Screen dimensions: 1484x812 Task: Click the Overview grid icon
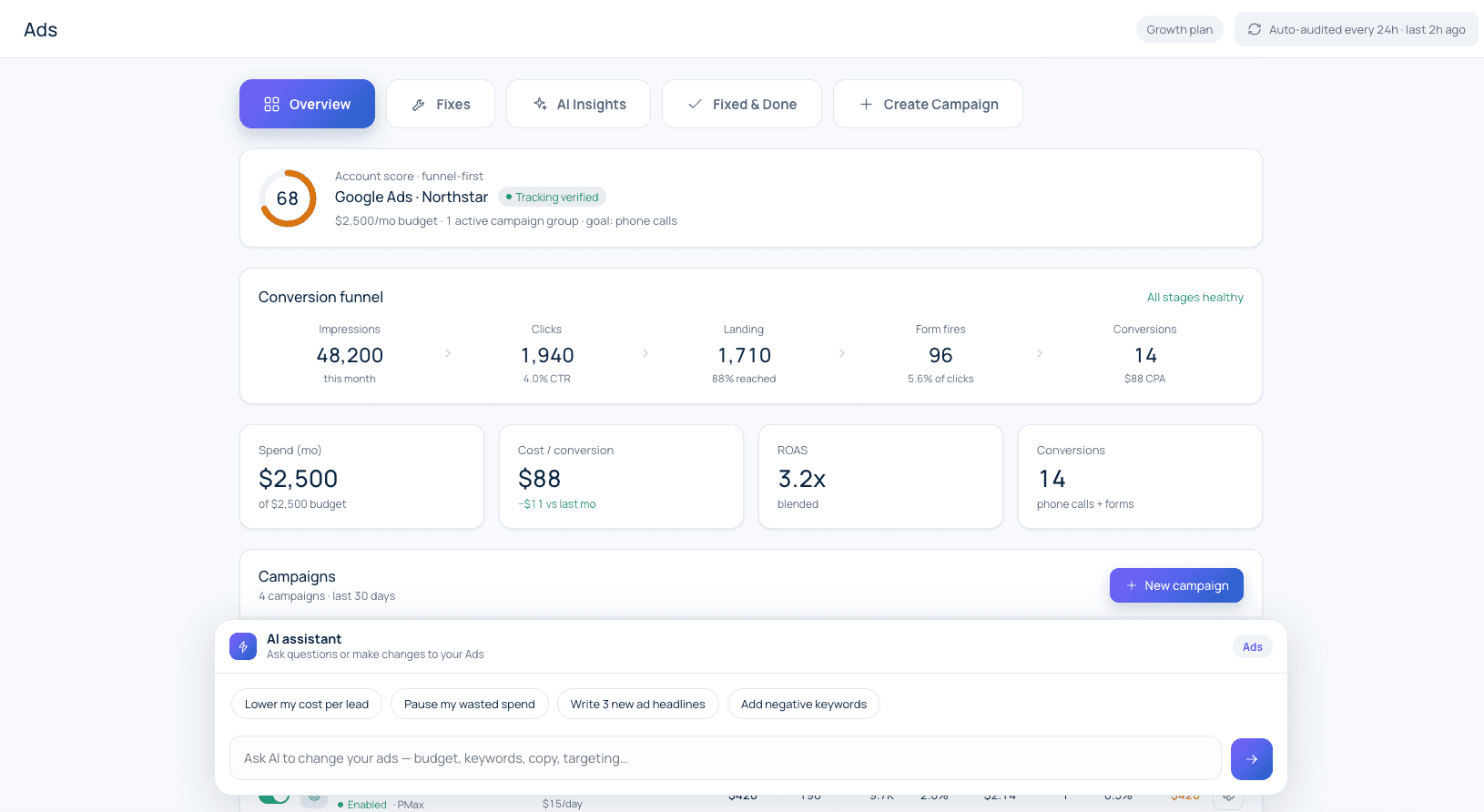271,105
